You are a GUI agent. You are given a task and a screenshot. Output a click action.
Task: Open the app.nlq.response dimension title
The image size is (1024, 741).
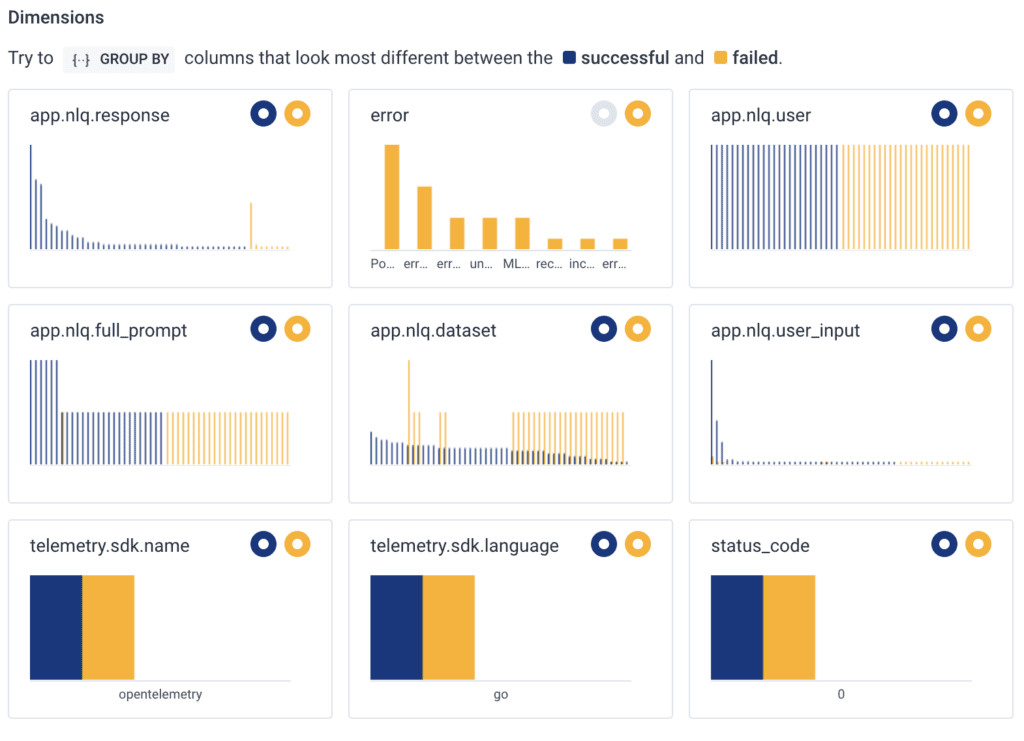(100, 115)
